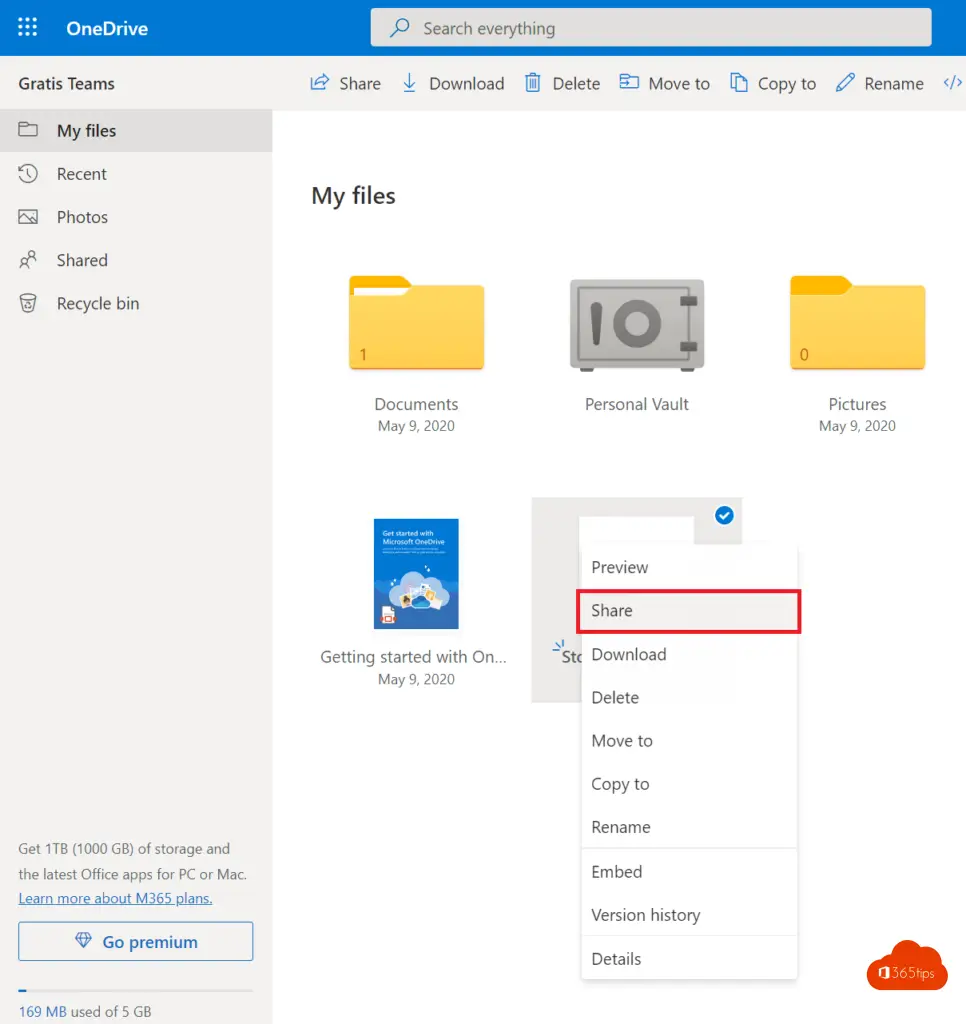Screen dimensions: 966x1024
Task: Click the Photos image icon in sidebar
Action: [28, 217]
